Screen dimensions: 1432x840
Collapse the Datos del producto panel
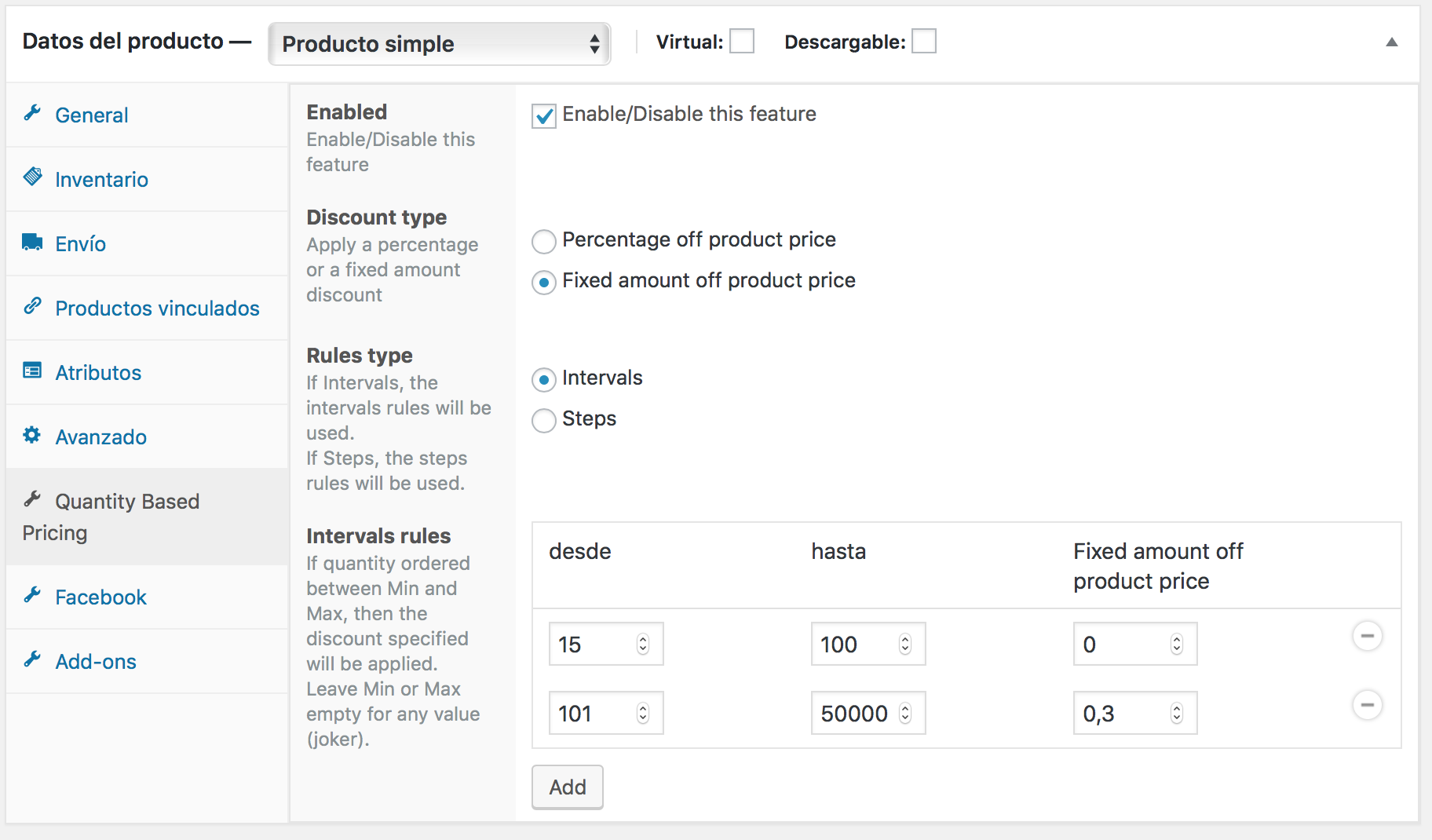click(x=1391, y=42)
